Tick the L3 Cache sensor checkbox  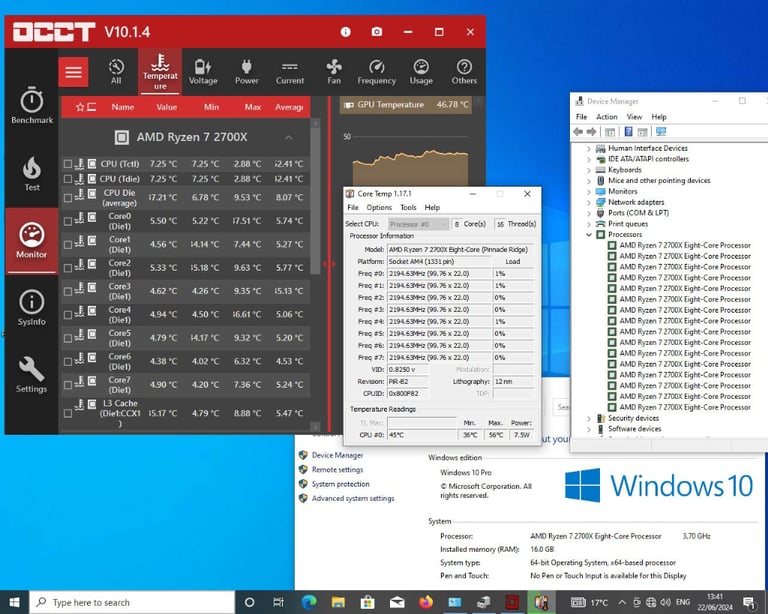pos(68,413)
